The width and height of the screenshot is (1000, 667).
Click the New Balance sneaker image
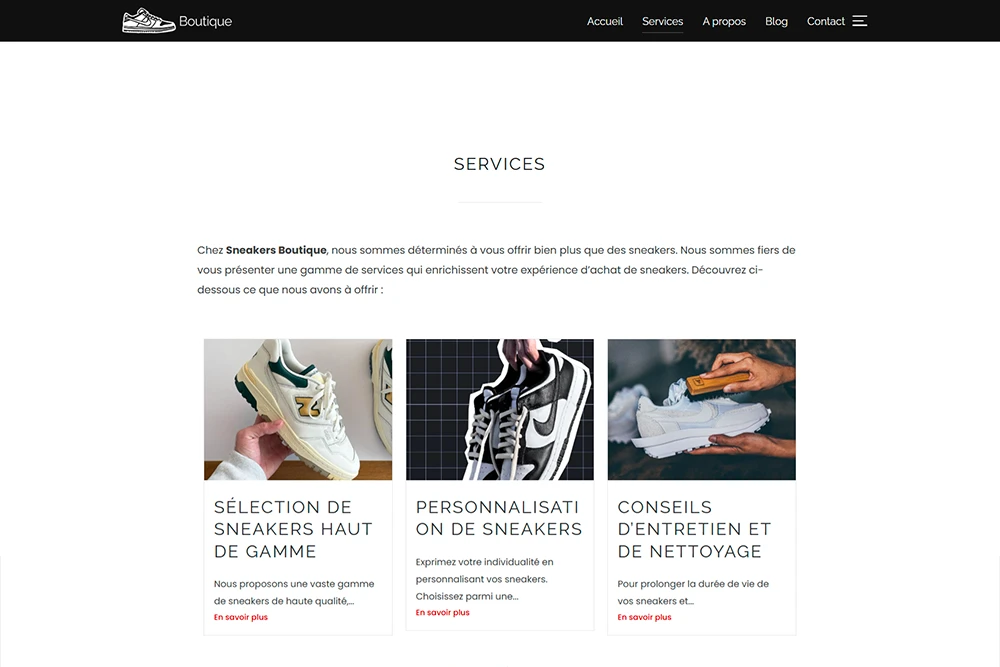point(298,409)
